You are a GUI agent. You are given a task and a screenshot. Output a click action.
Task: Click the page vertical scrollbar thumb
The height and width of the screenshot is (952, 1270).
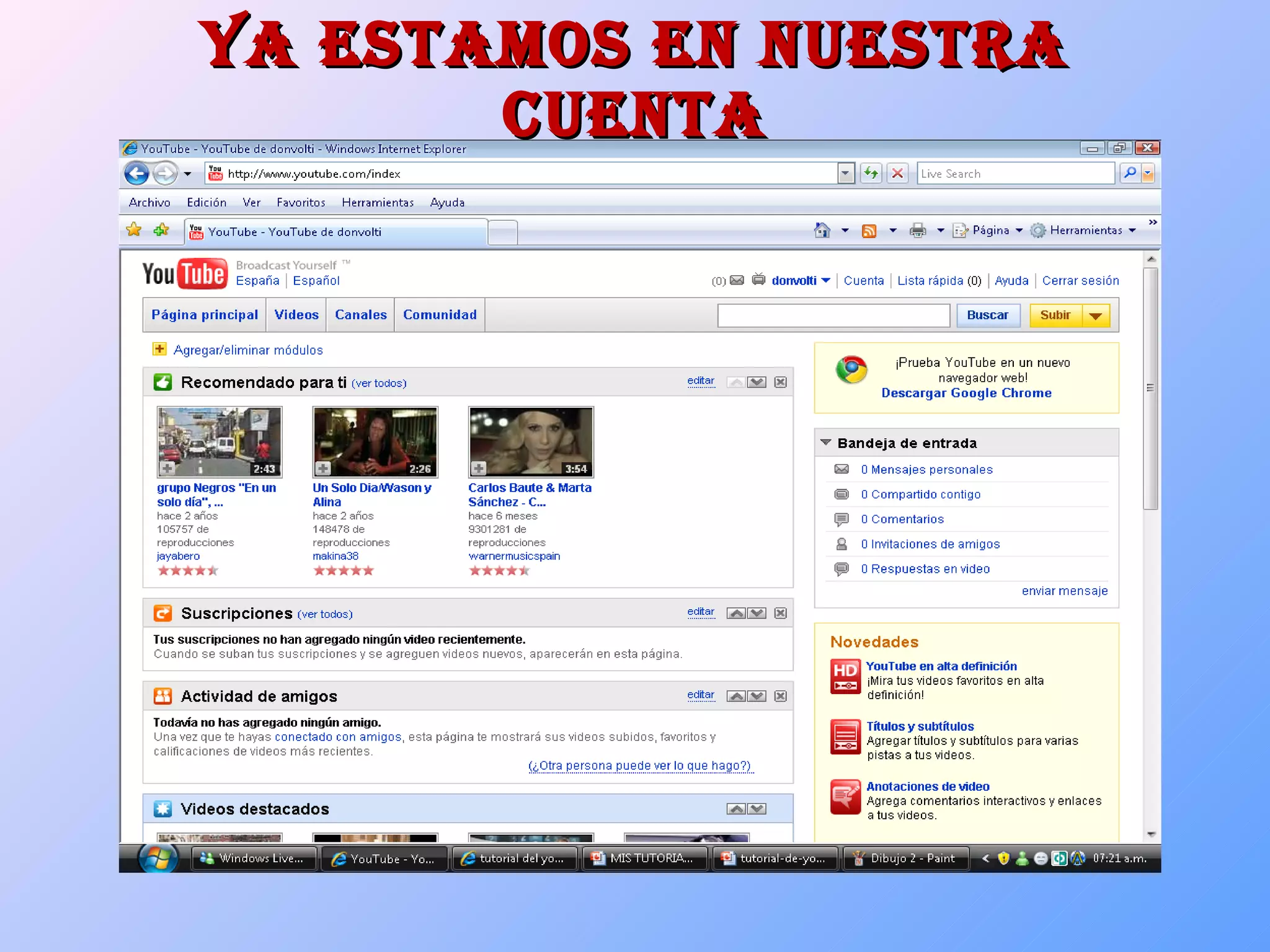(1150, 389)
